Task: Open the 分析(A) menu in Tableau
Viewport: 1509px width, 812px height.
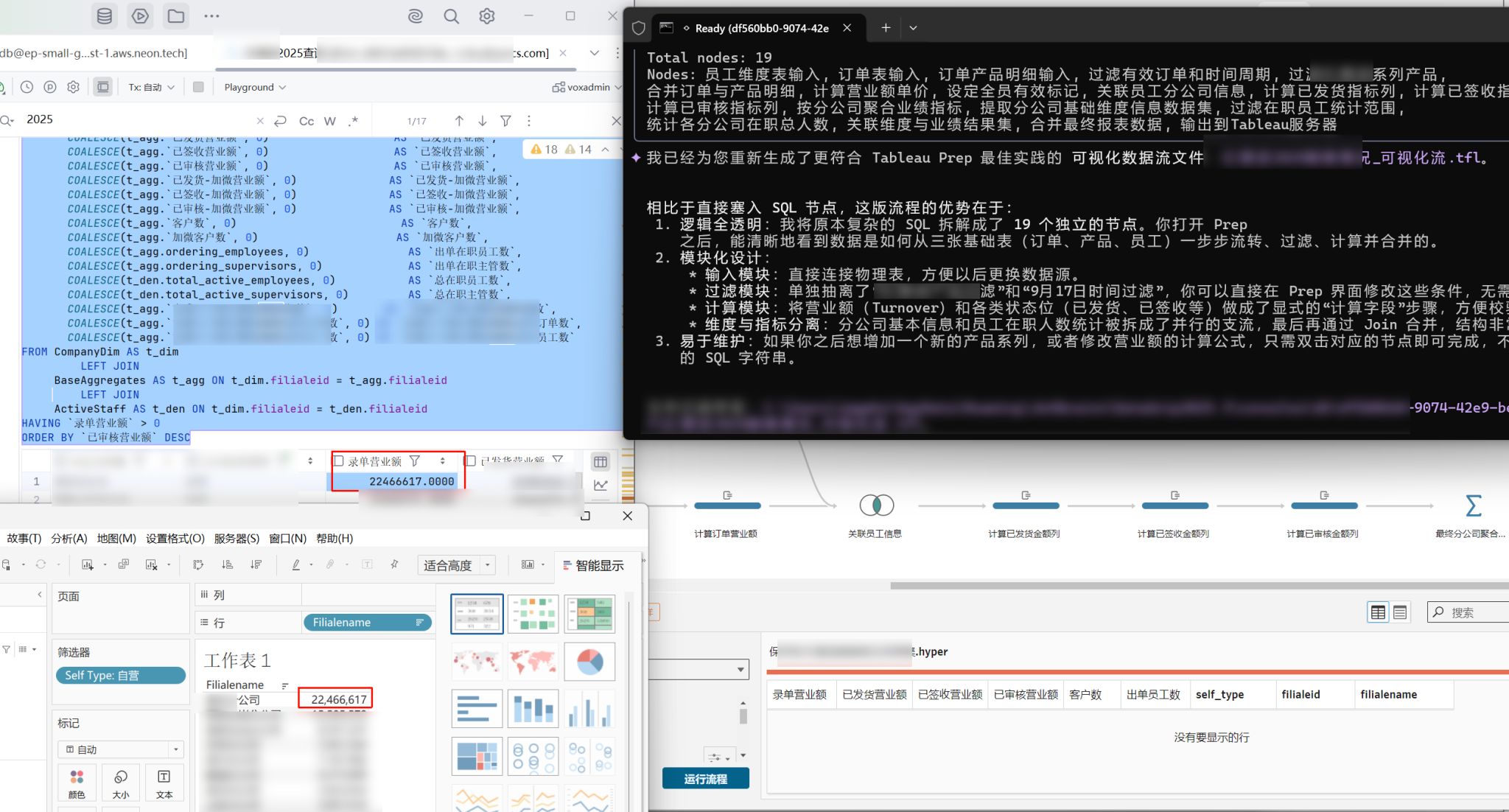Action: 69,539
